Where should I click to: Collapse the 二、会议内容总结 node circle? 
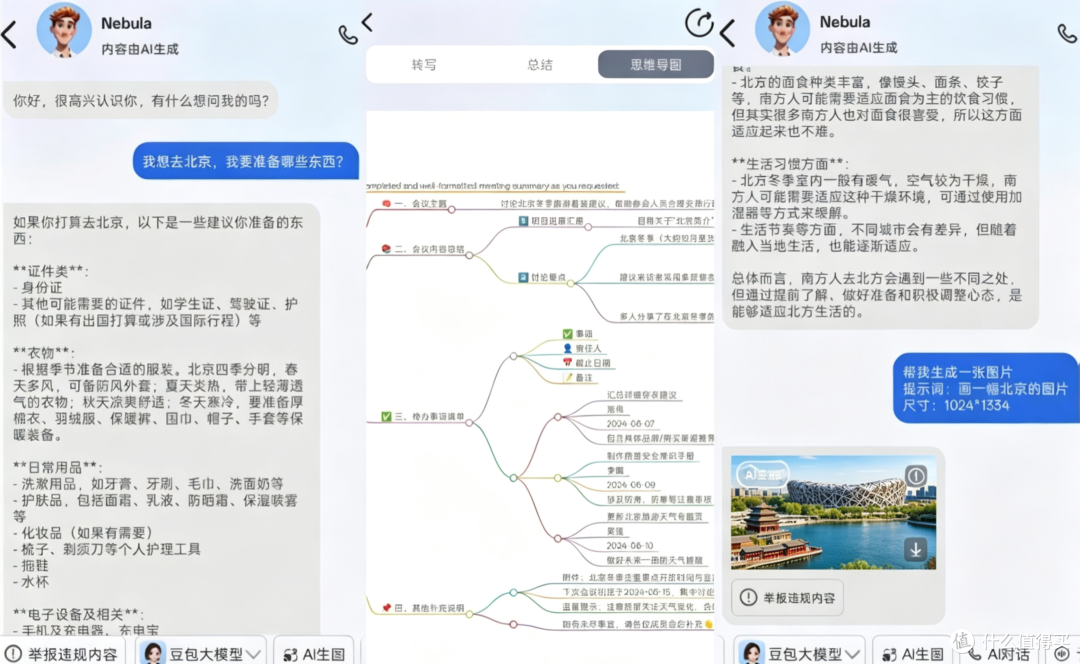point(469,255)
